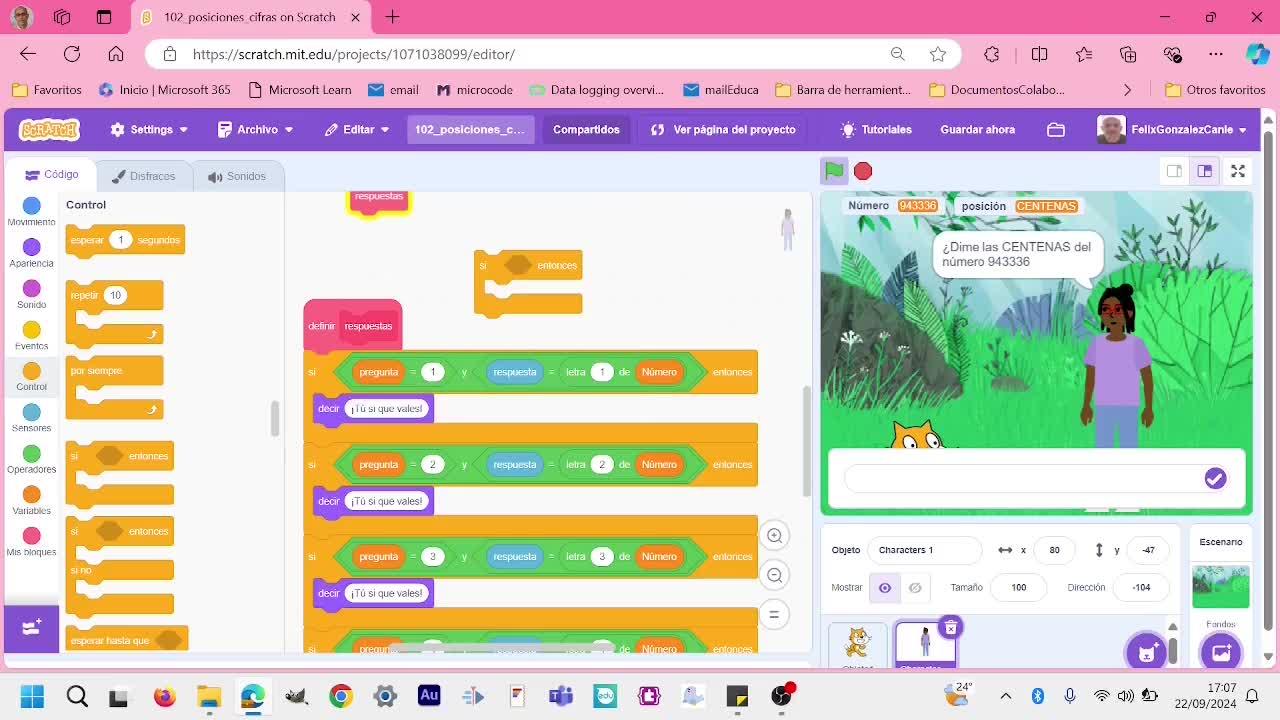Viewport: 1280px width, 720px height.
Task: Select Operadores block category
Action: pos(31,460)
